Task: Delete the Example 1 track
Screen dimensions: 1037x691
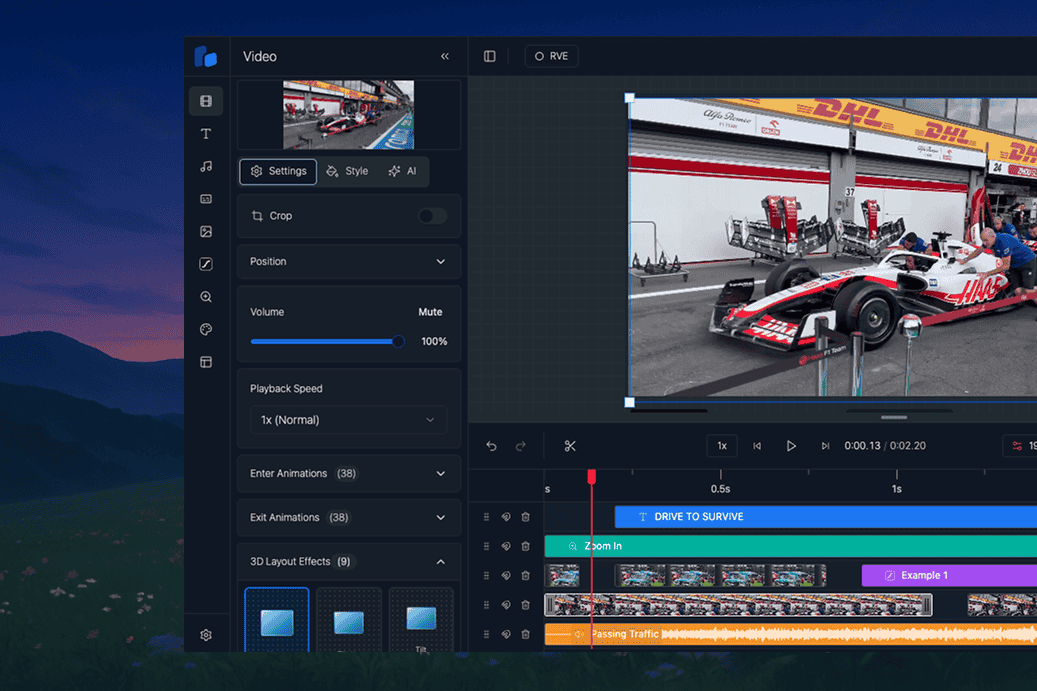Action: click(x=525, y=575)
